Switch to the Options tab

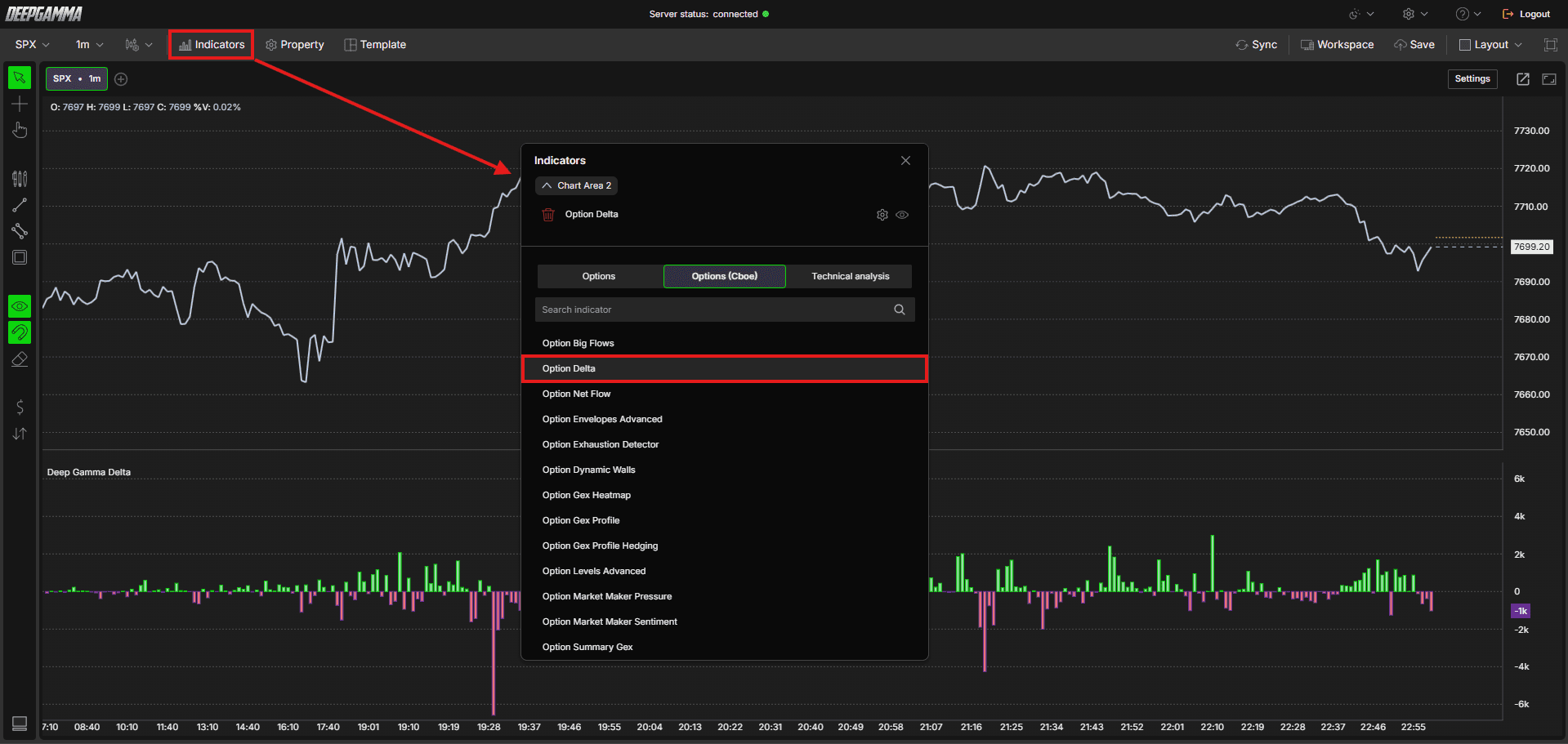[x=599, y=276]
